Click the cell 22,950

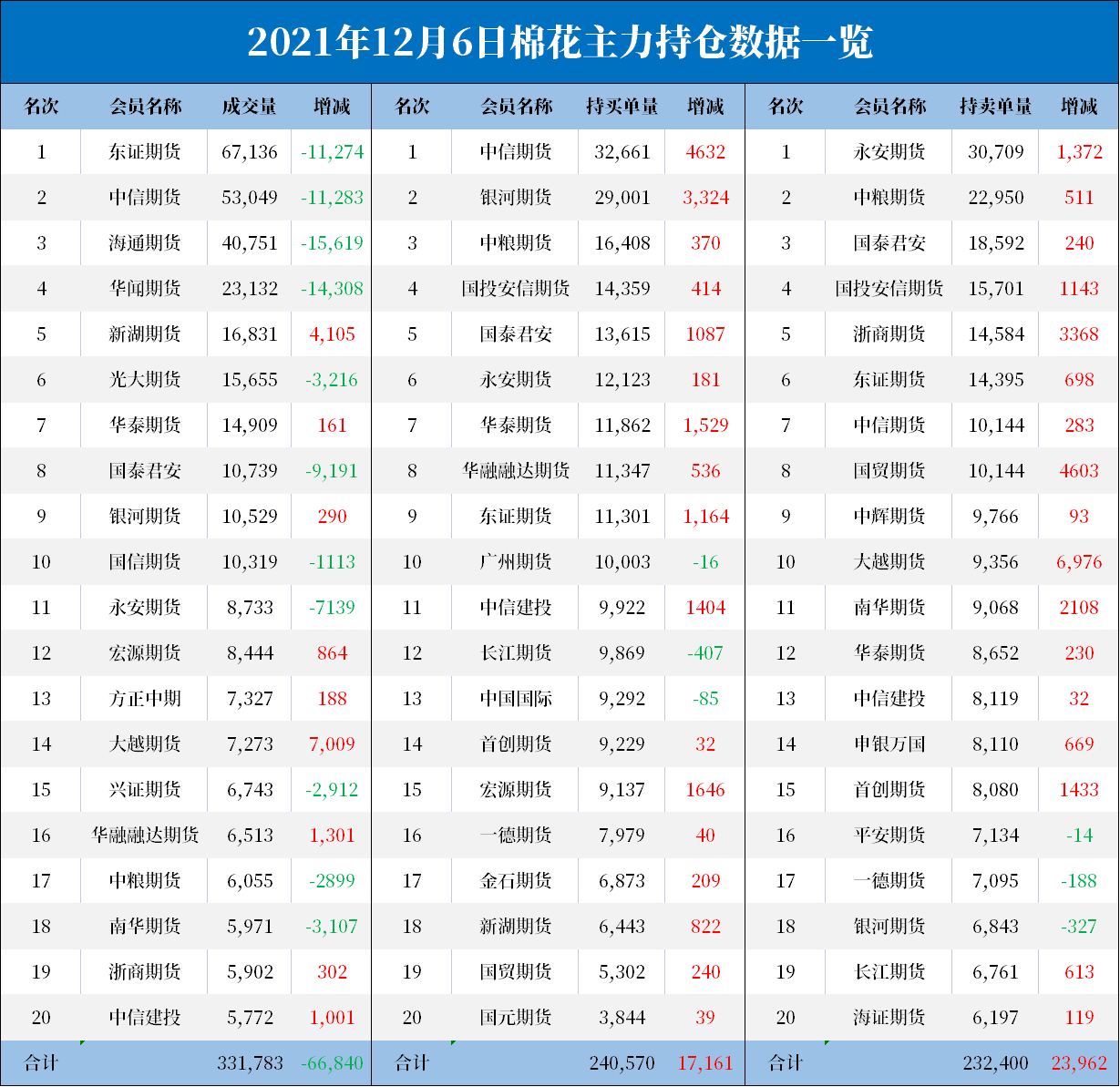click(x=996, y=198)
